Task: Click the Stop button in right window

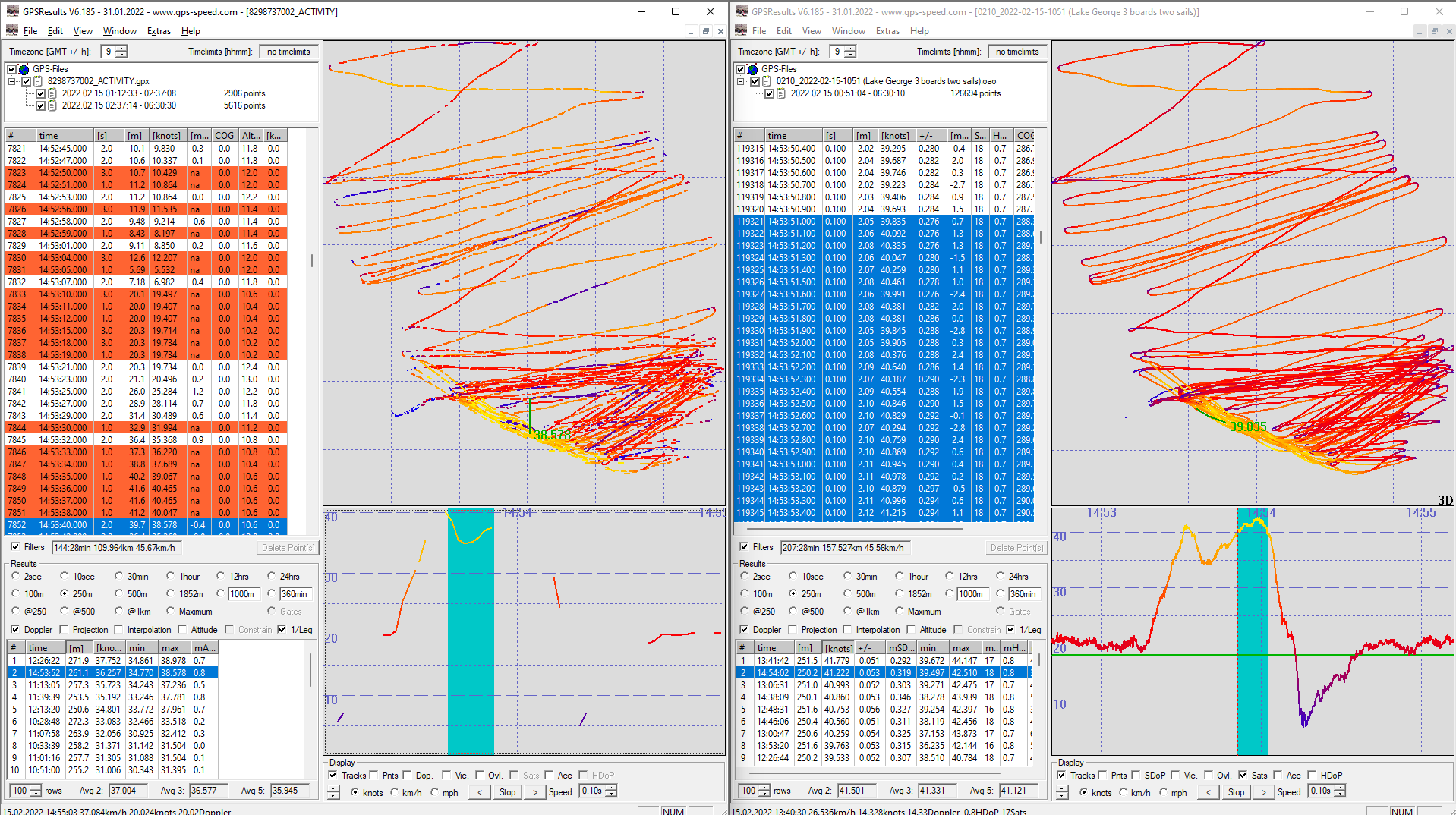Action: pos(1236,791)
